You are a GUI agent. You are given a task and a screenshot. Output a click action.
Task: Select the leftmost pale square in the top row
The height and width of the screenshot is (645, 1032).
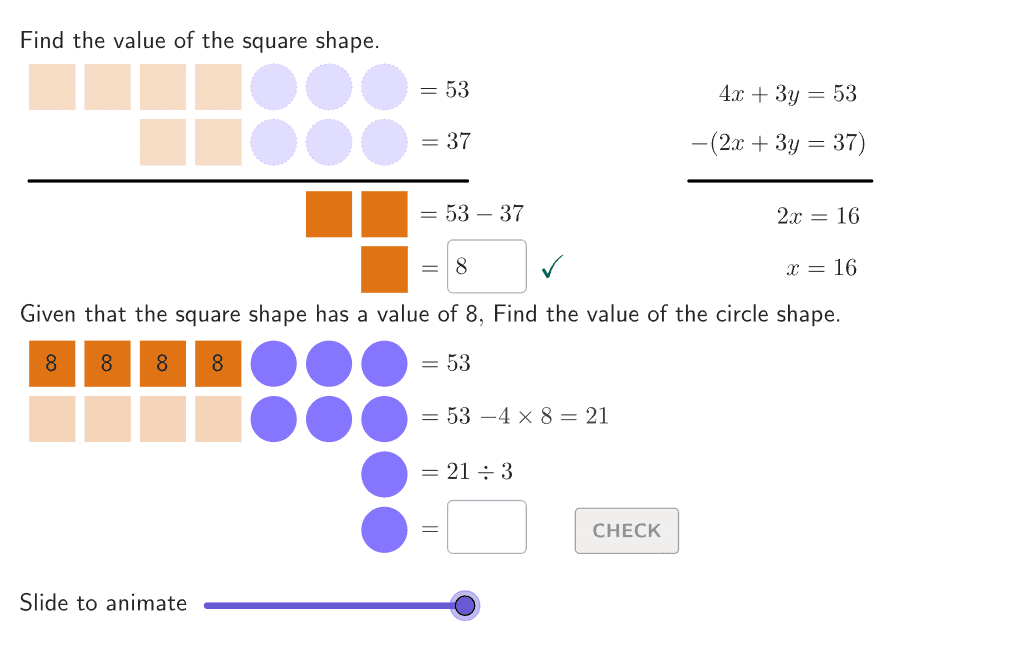tap(52, 87)
